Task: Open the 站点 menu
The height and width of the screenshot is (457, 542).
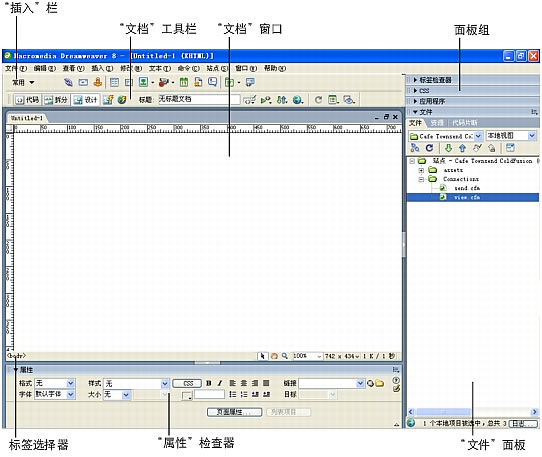Action: (217, 68)
